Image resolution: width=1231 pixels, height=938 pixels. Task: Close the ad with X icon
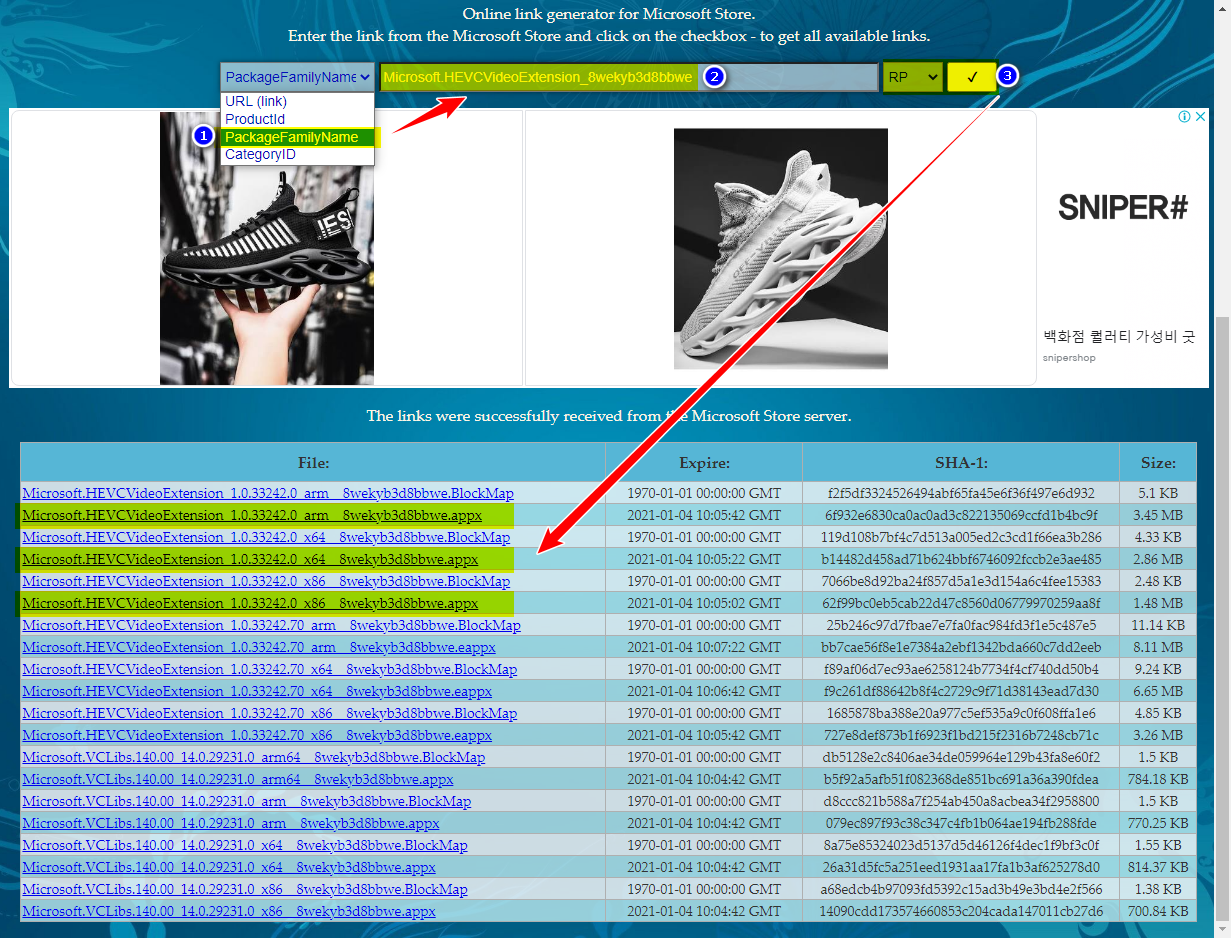tap(1199, 117)
